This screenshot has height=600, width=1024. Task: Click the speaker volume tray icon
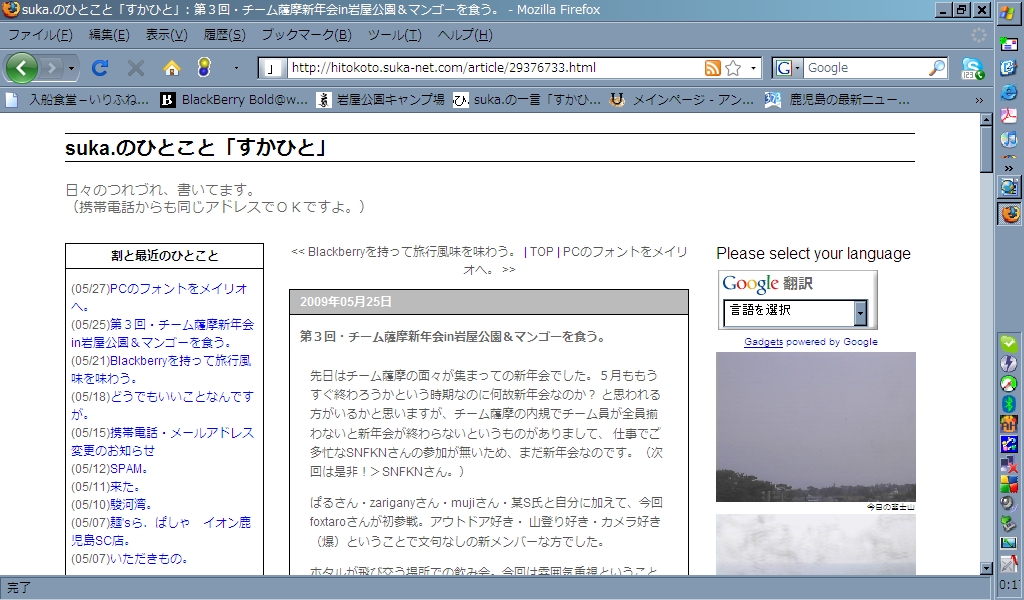[1009, 503]
